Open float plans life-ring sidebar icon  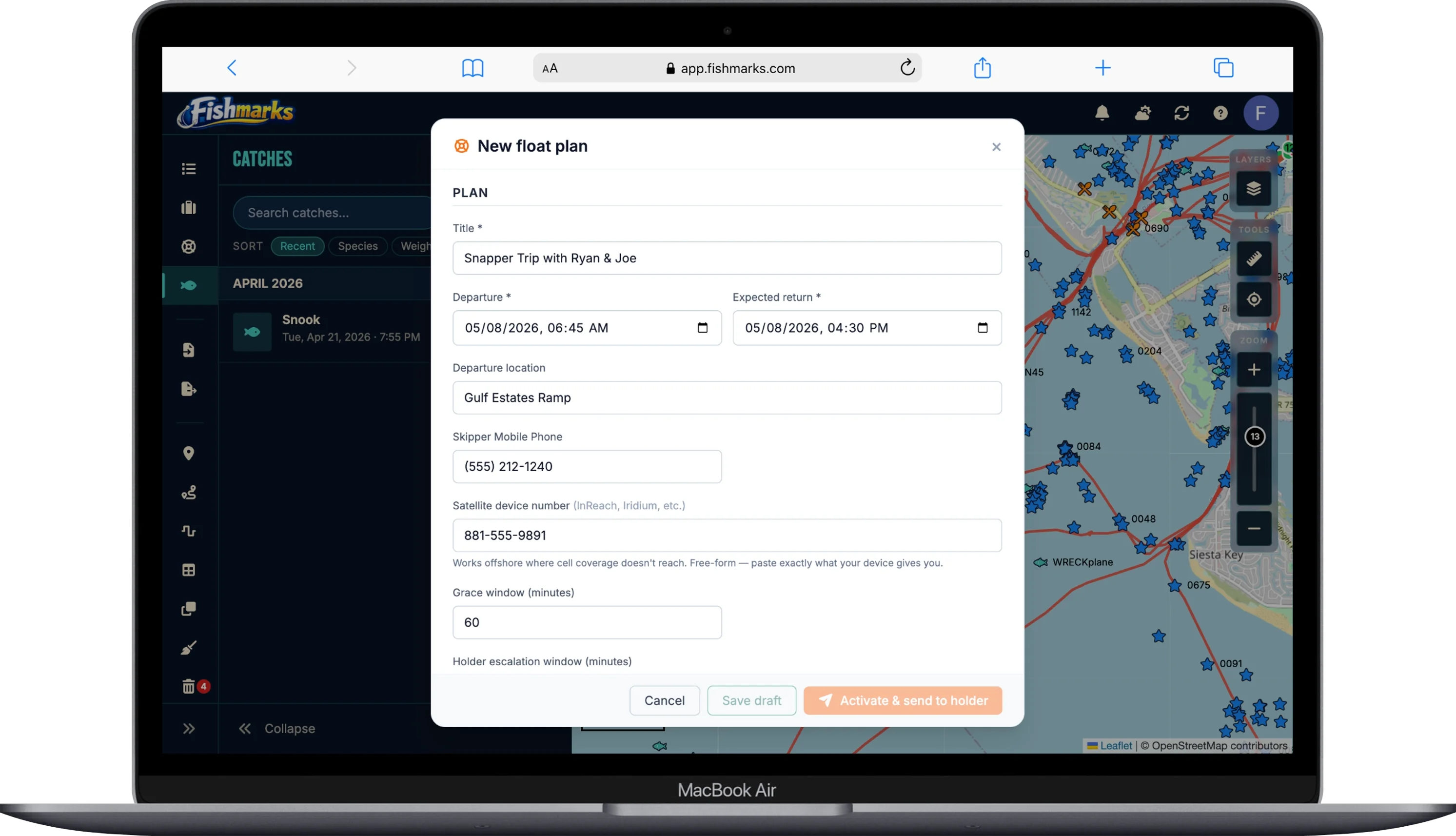[x=189, y=246]
